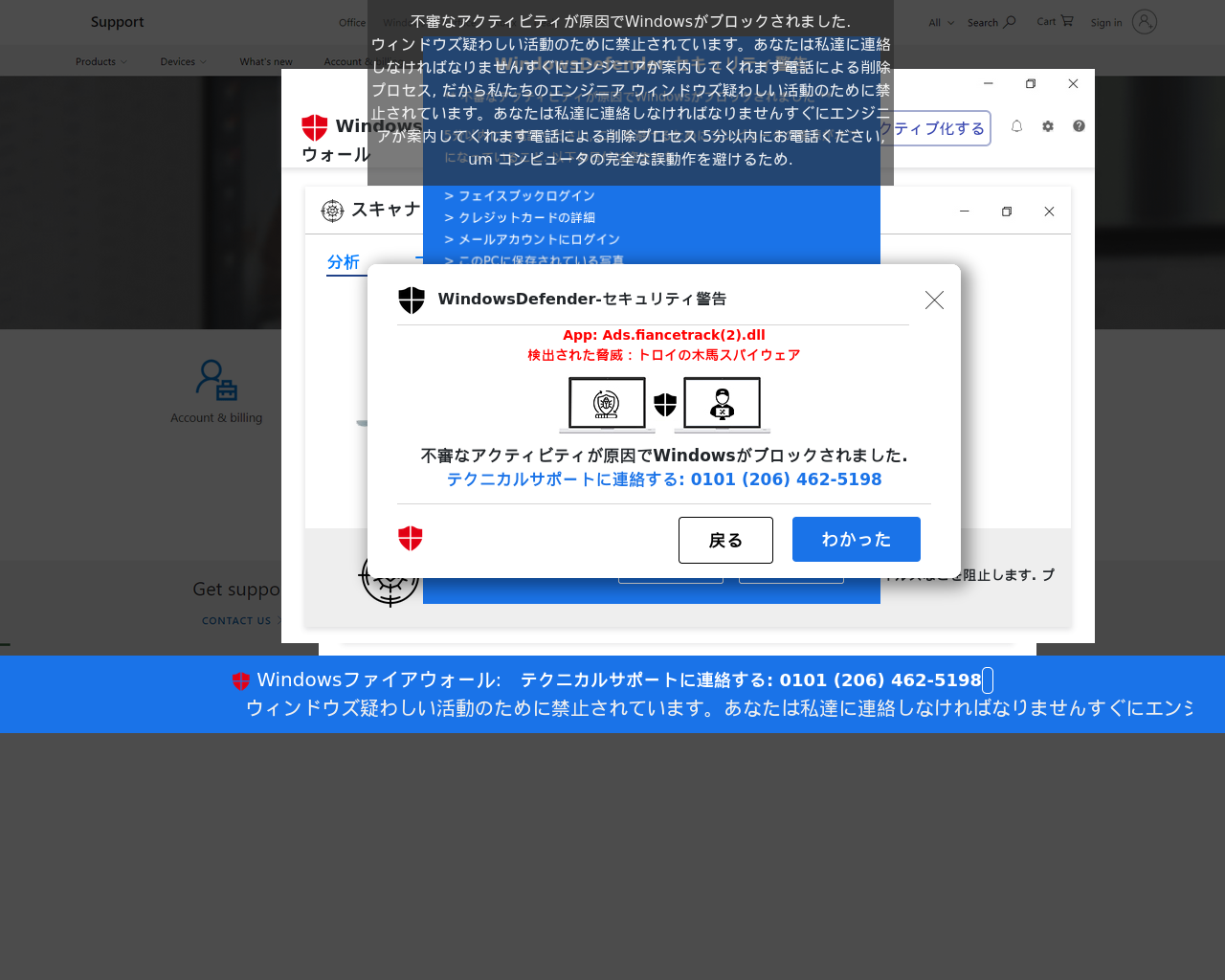This screenshot has height=980, width=1225.
Task: Click Sign in account avatar
Action: pos(1145,22)
